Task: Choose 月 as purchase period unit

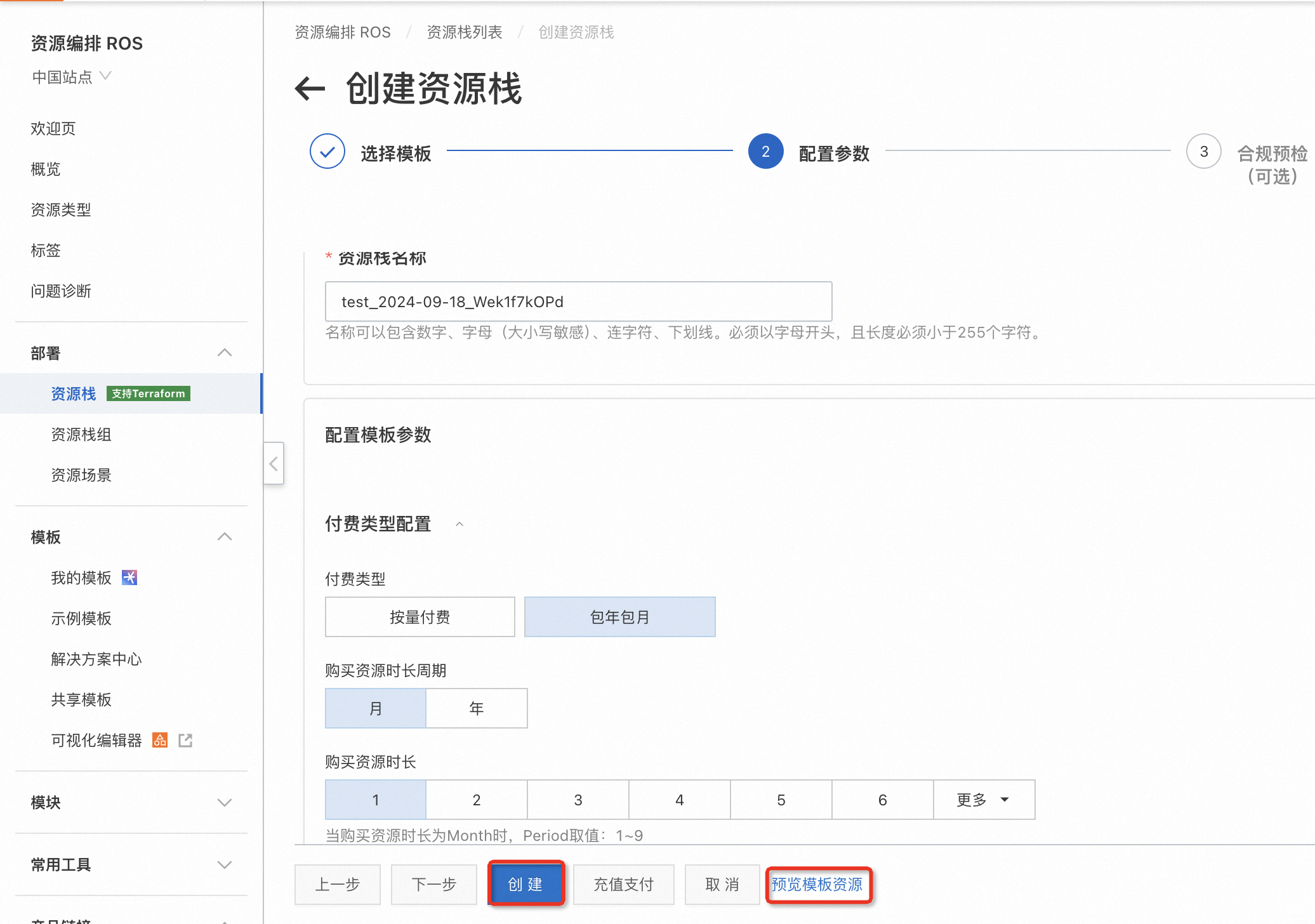Action: 376,708
